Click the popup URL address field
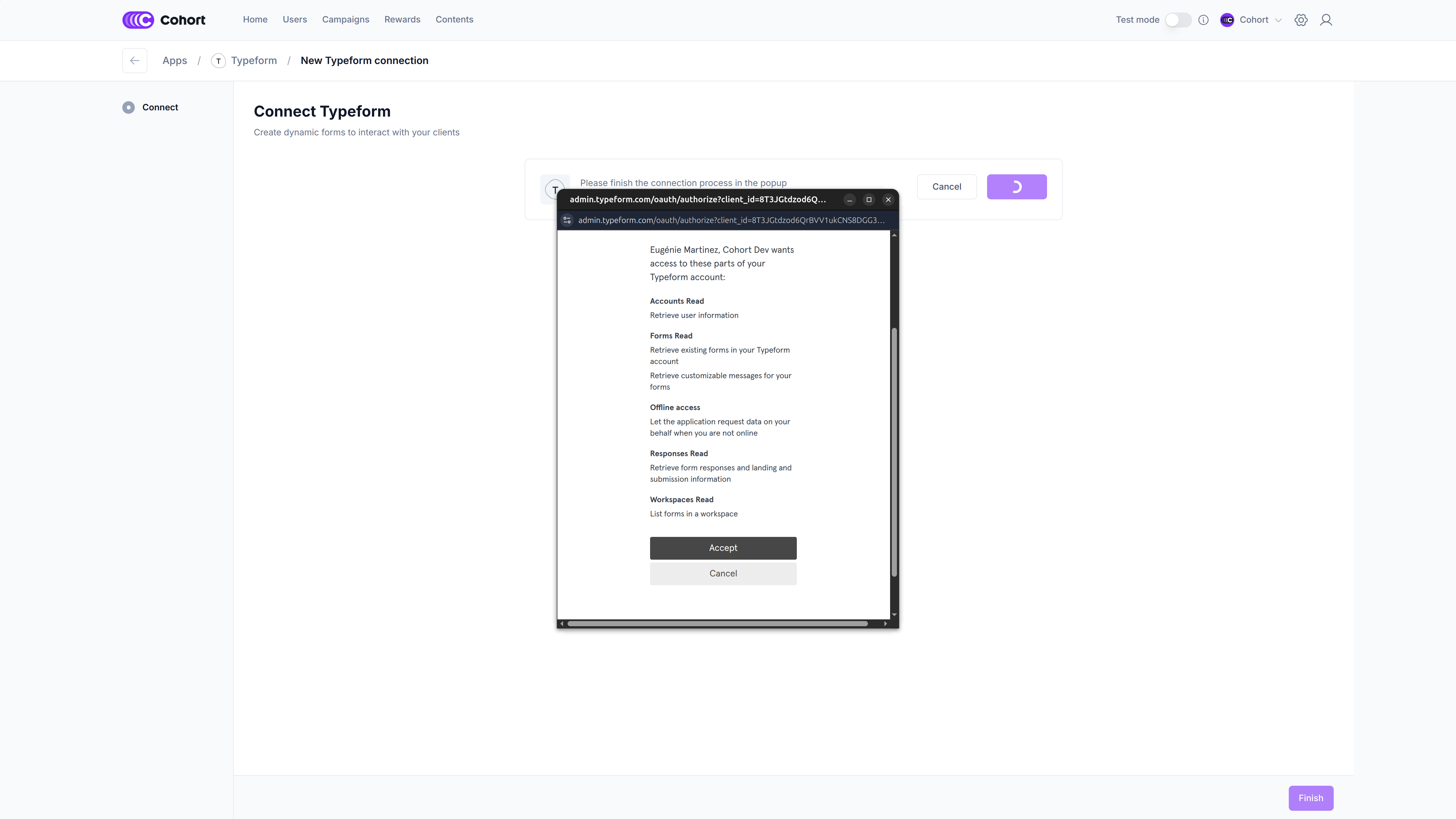Screen dimensions: 1456x819 click(x=731, y=220)
